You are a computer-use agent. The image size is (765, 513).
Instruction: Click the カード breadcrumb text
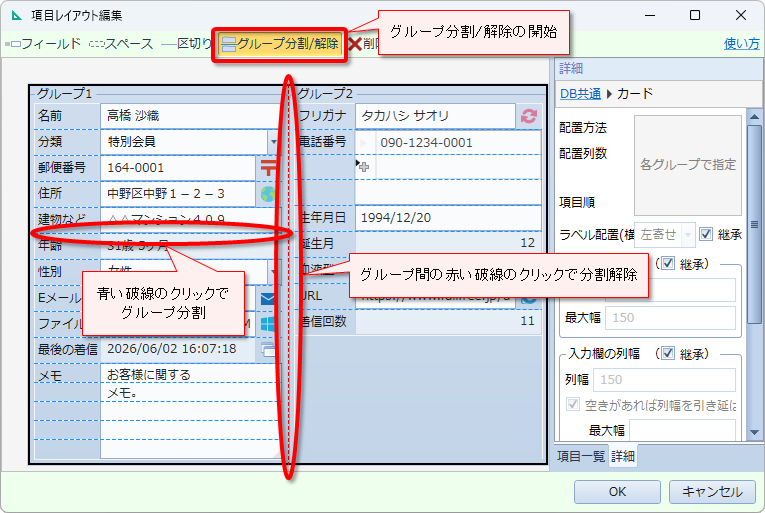pyautogui.click(x=635, y=94)
